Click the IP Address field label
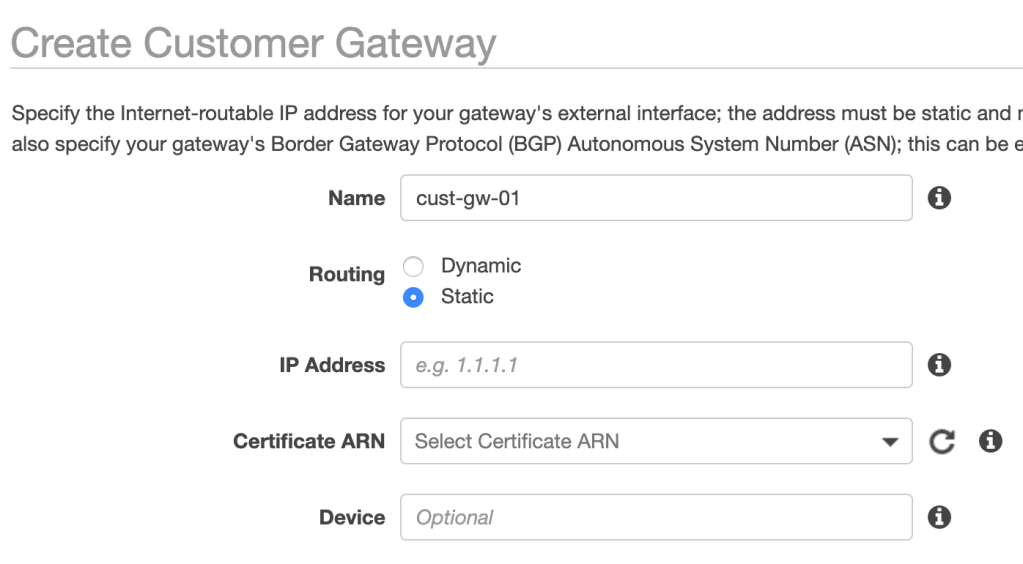1023x564 pixels. tap(331, 365)
